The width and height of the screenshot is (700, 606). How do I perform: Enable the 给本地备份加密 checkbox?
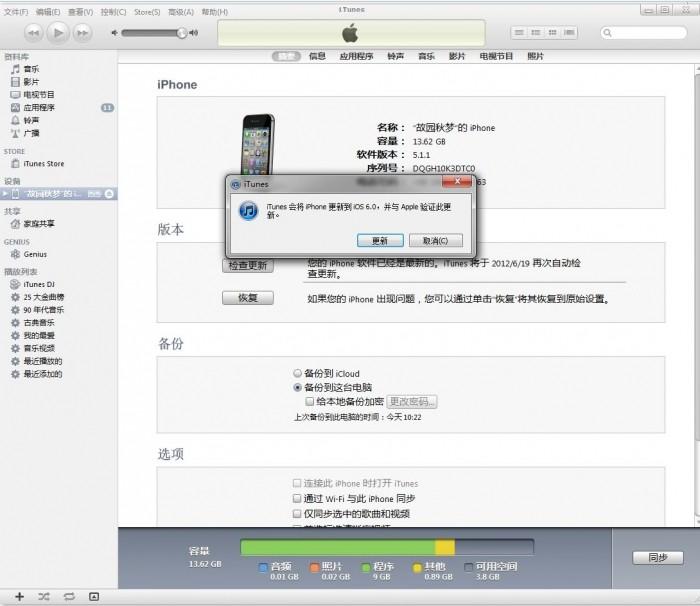[x=310, y=401]
